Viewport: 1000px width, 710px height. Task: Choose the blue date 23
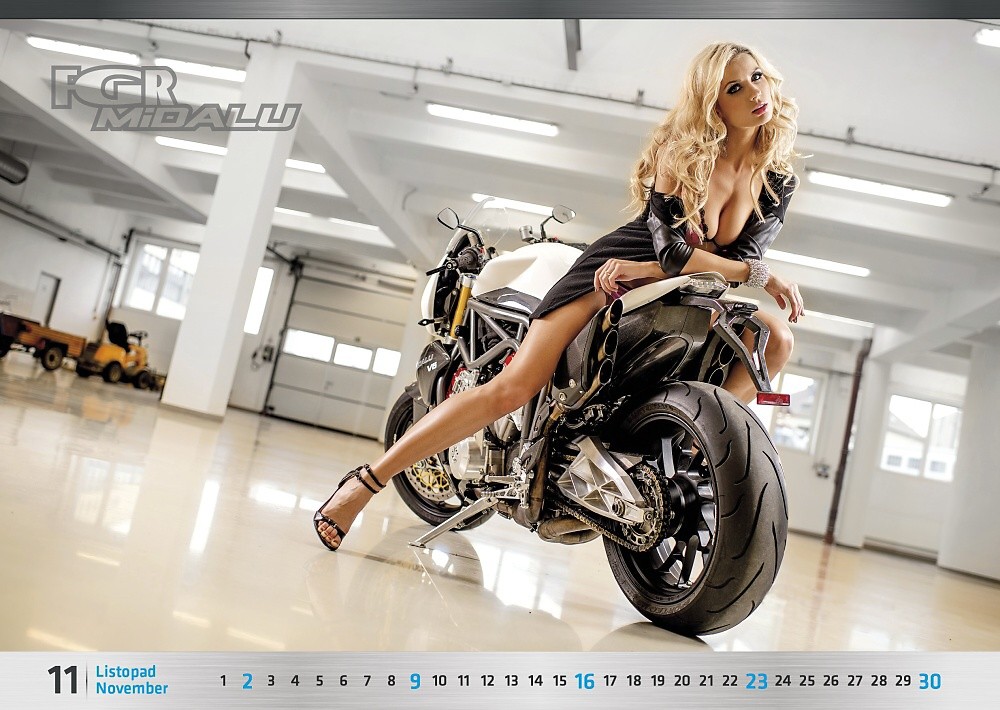click(x=756, y=681)
